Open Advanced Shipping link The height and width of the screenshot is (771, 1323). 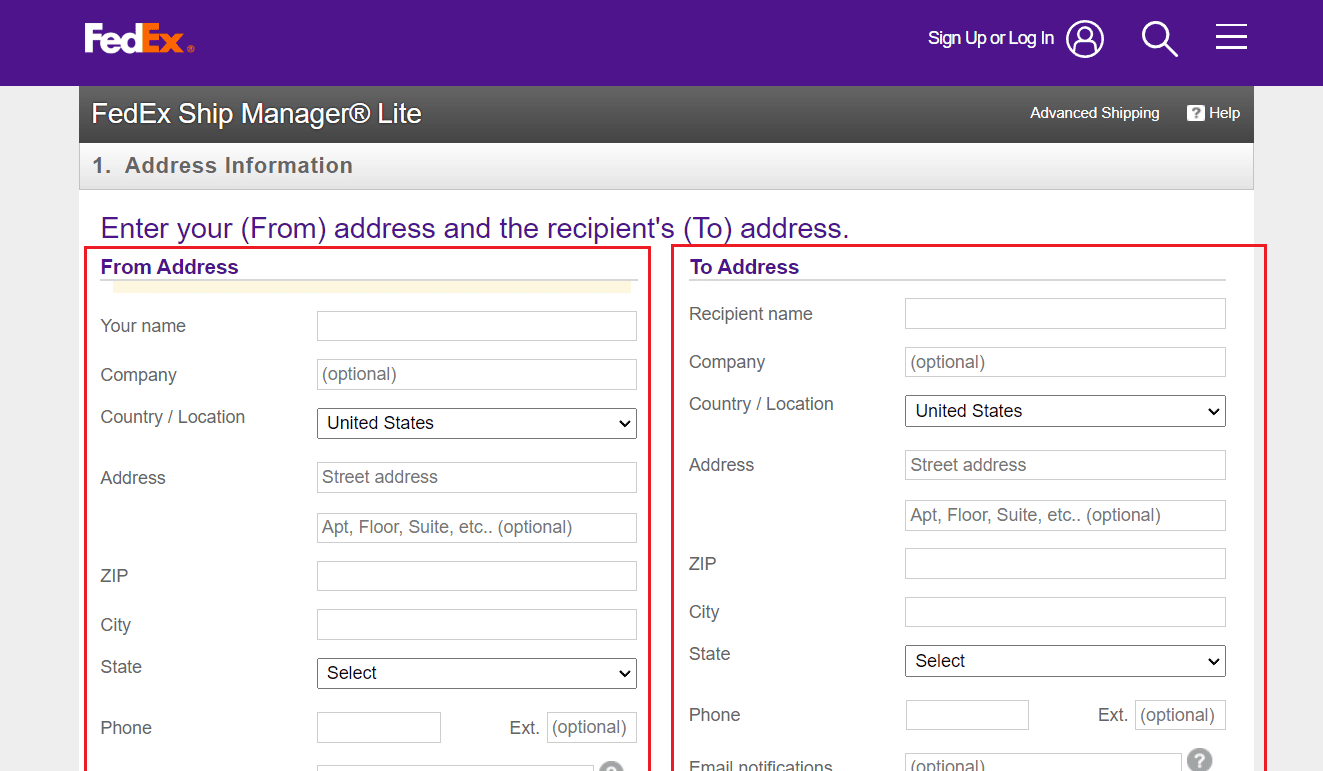click(x=1095, y=113)
